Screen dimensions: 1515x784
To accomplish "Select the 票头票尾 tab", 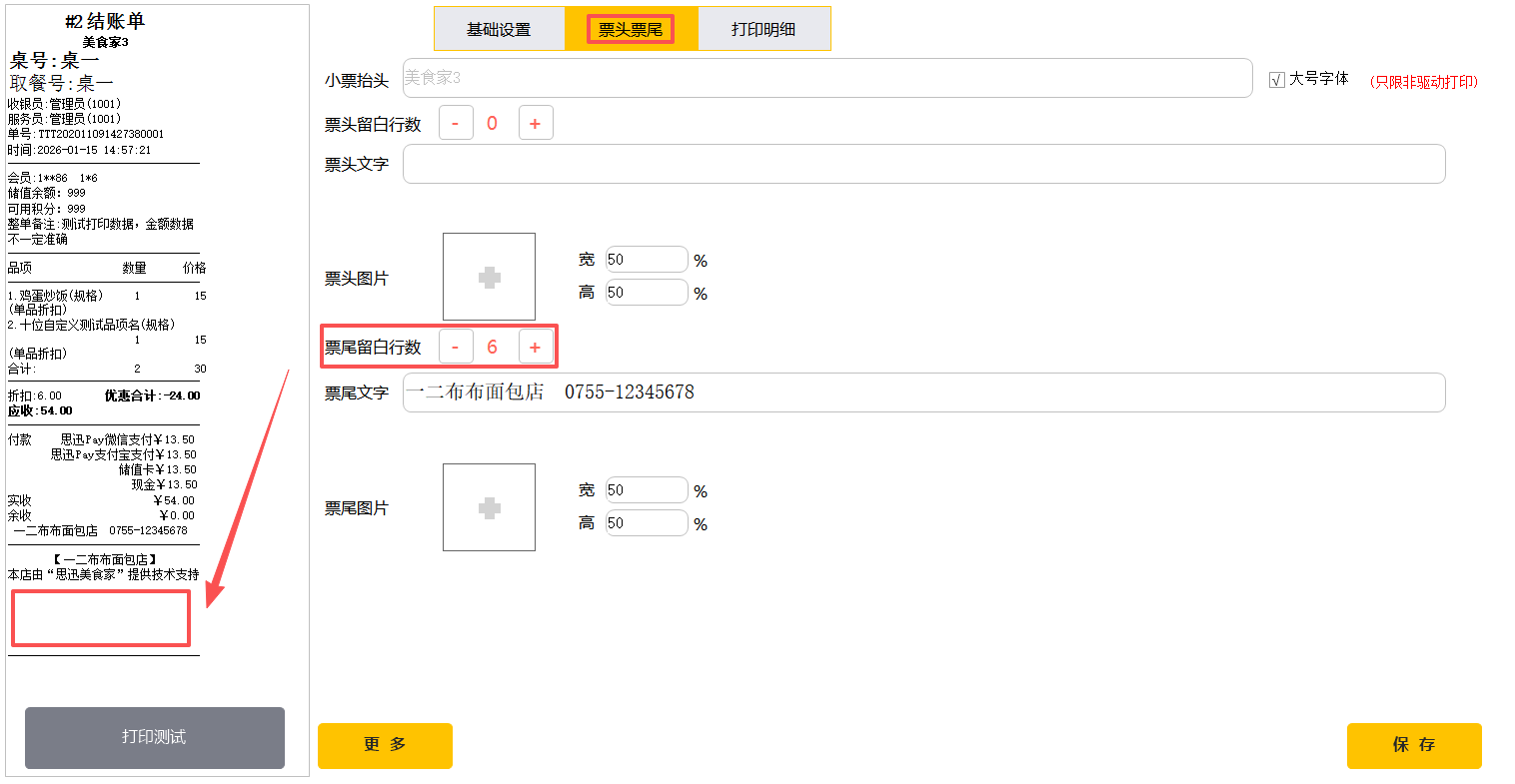I will [x=631, y=29].
